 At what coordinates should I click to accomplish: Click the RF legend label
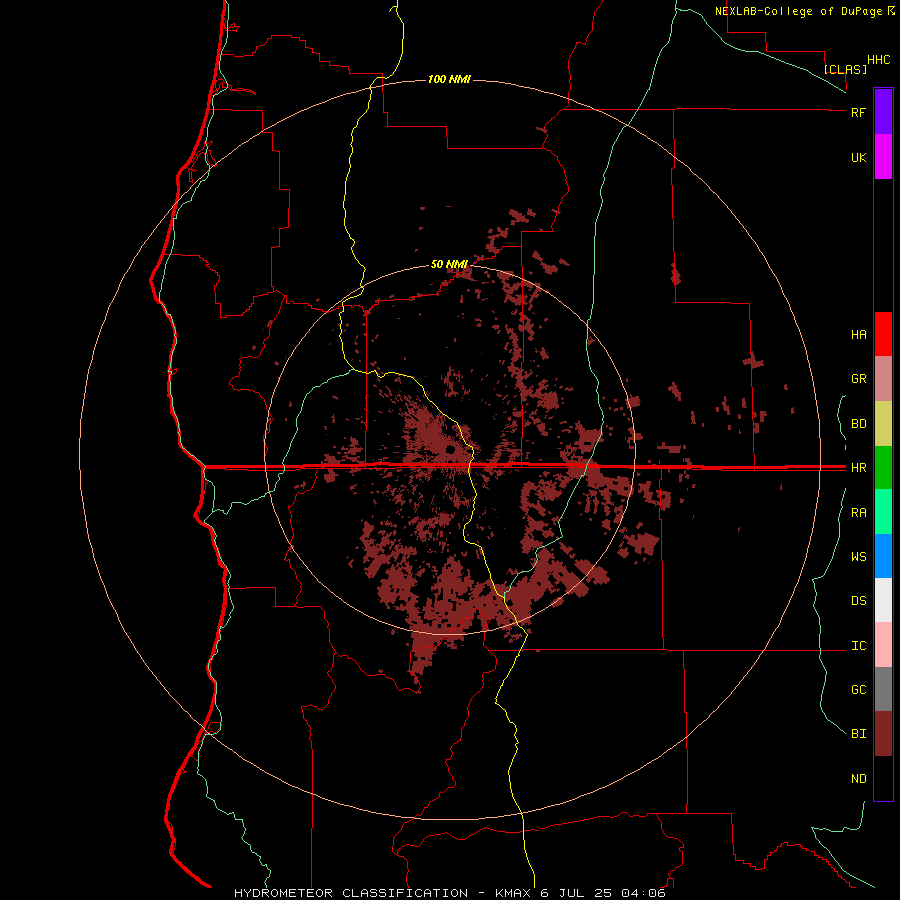pyautogui.click(x=858, y=112)
